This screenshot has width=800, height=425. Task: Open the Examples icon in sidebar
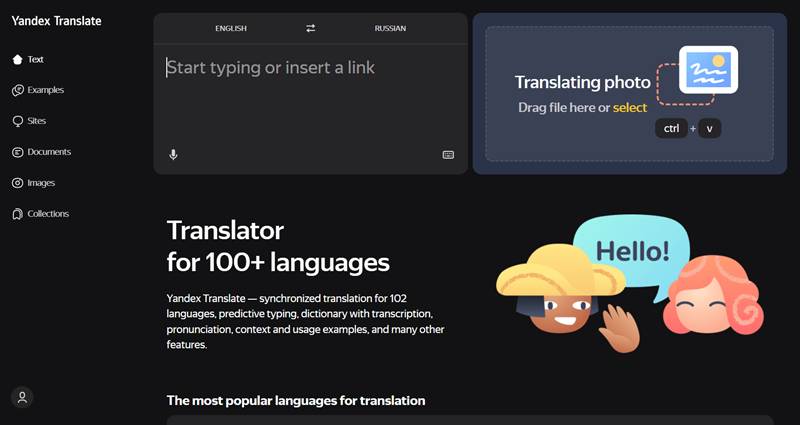tap(17, 90)
